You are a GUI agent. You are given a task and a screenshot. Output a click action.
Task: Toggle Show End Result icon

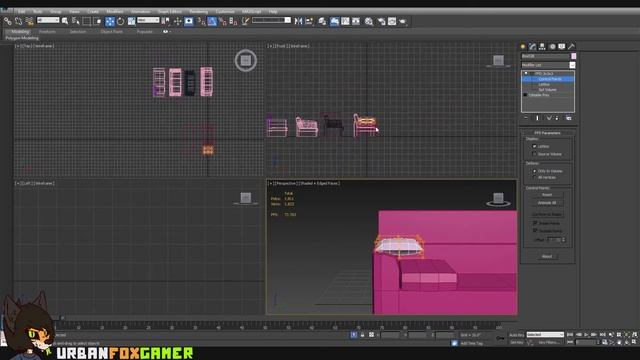coord(537,118)
